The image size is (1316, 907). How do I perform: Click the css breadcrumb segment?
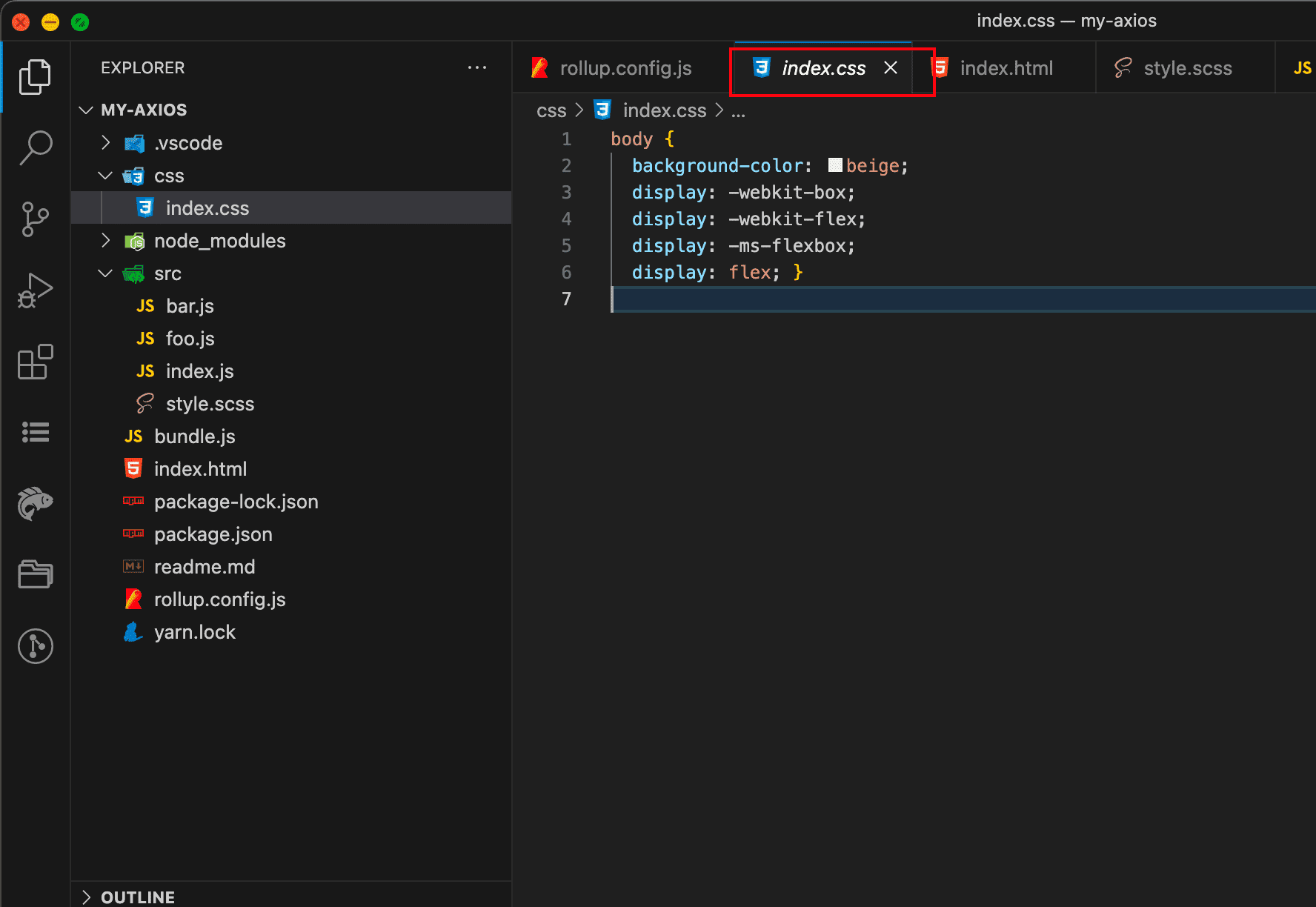pyautogui.click(x=551, y=110)
